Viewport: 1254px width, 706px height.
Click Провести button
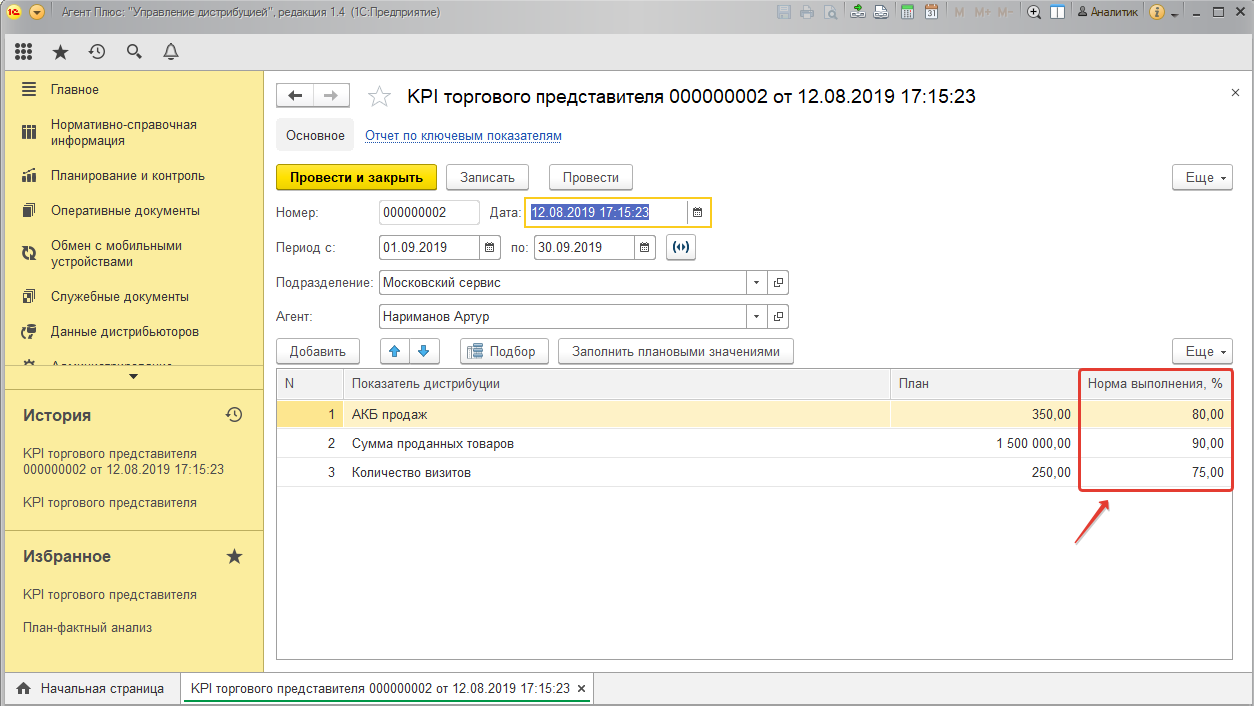pyautogui.click(x=591, y=177)
